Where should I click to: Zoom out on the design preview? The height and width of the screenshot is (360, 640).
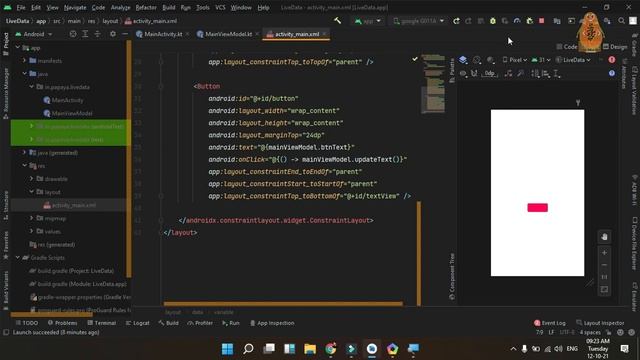(x=604, y=265)
